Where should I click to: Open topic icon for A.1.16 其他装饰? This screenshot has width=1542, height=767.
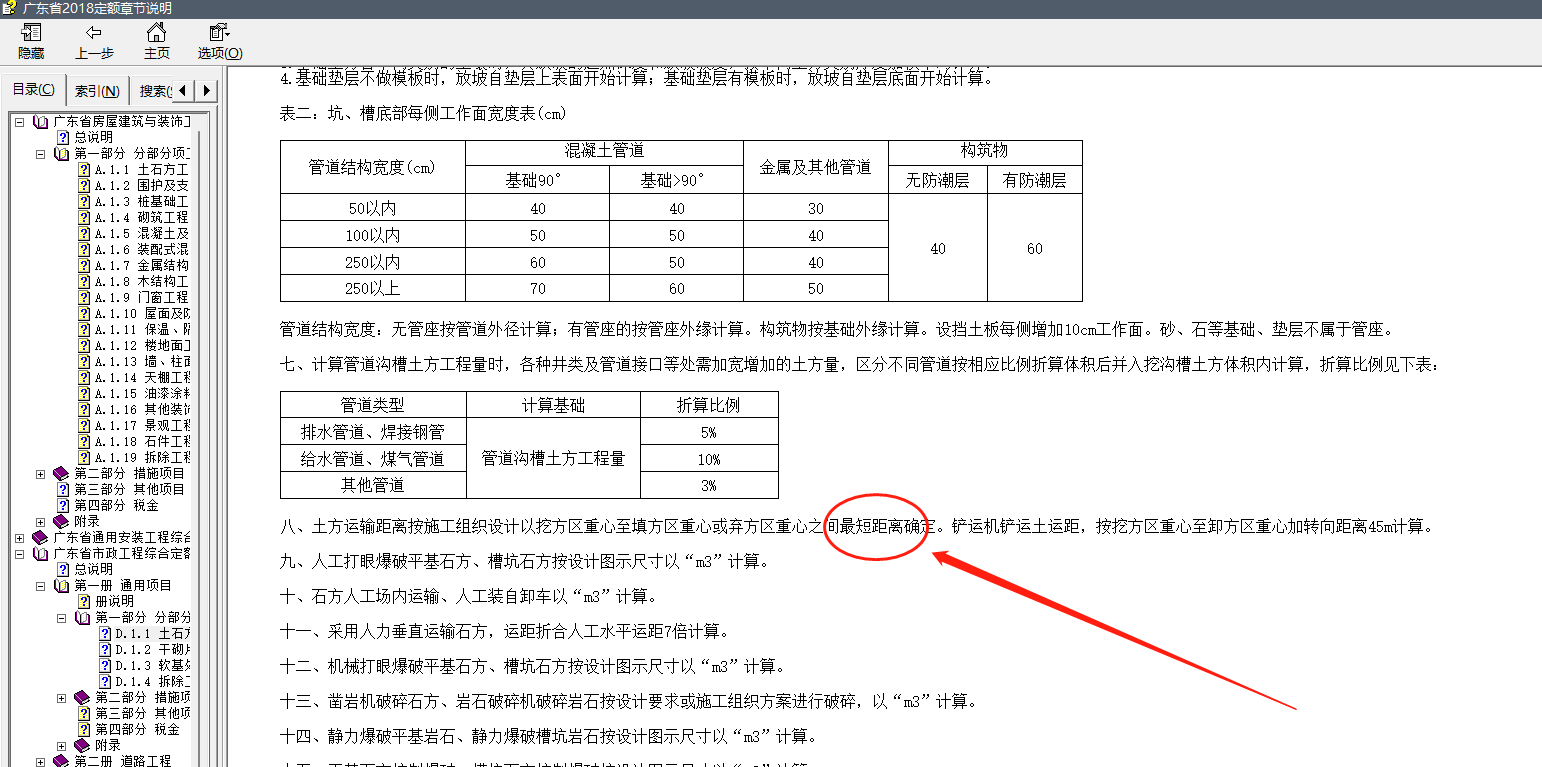tap(84, 409)
